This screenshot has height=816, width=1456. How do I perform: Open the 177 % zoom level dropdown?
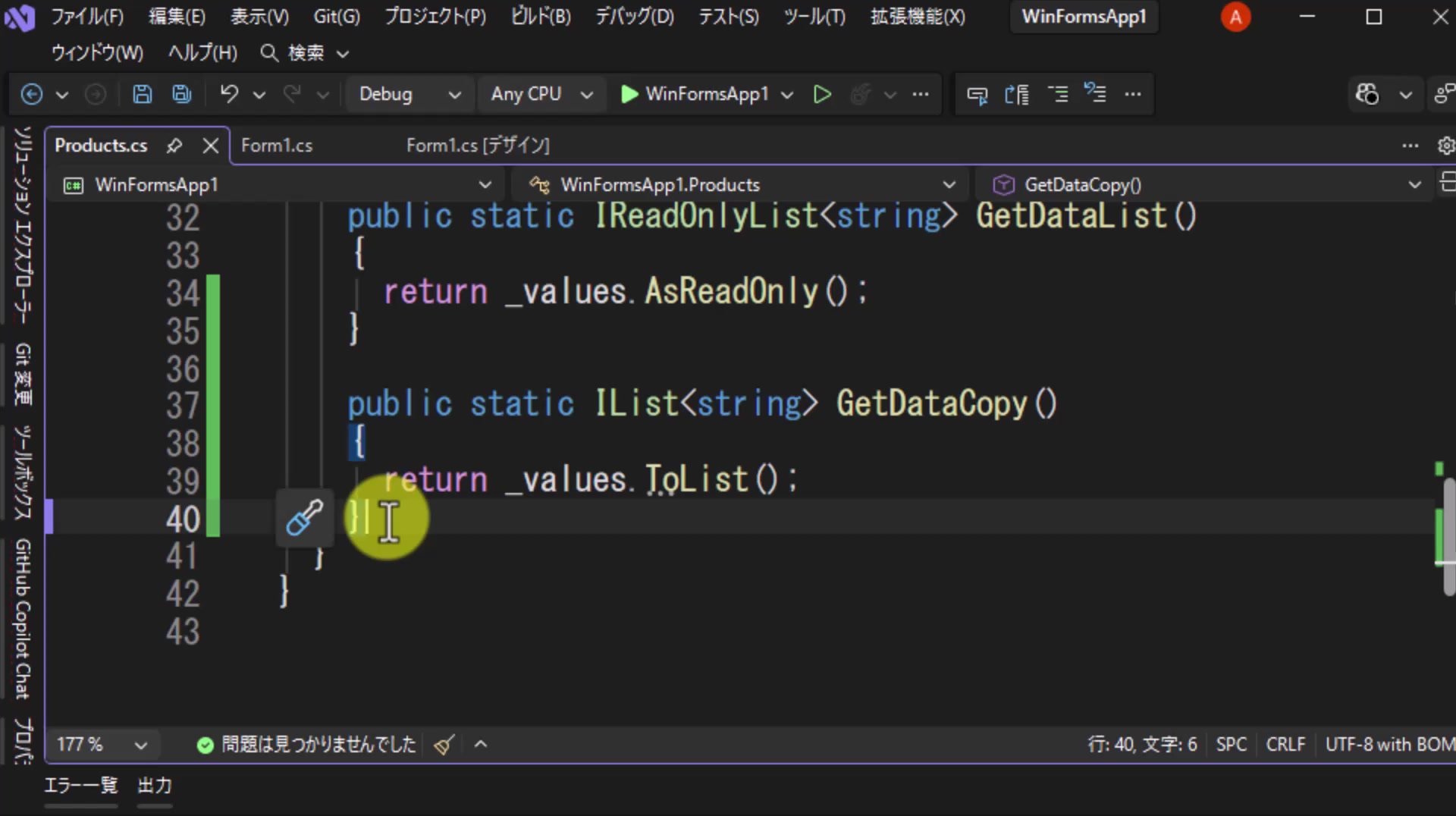tap(102, 745)
